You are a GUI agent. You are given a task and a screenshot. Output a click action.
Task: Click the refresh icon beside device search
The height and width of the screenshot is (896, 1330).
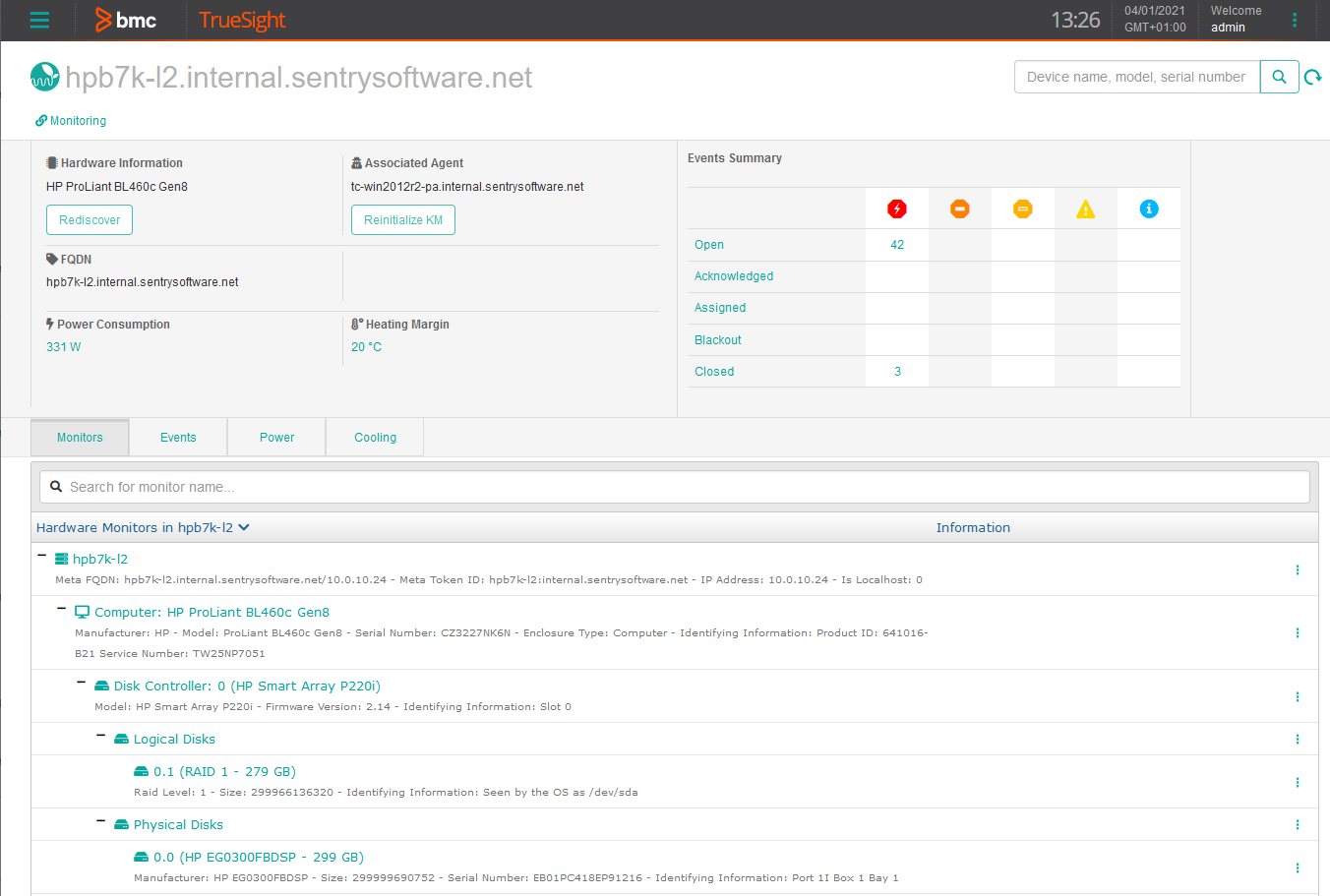1313,76
